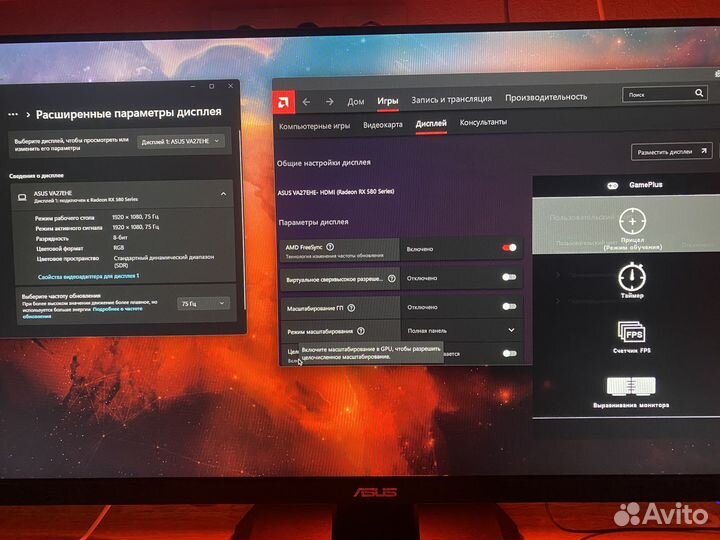720x540 pixels.
Task: Open the help icon next to AMD FreeSync
Action: click(330, 247)
